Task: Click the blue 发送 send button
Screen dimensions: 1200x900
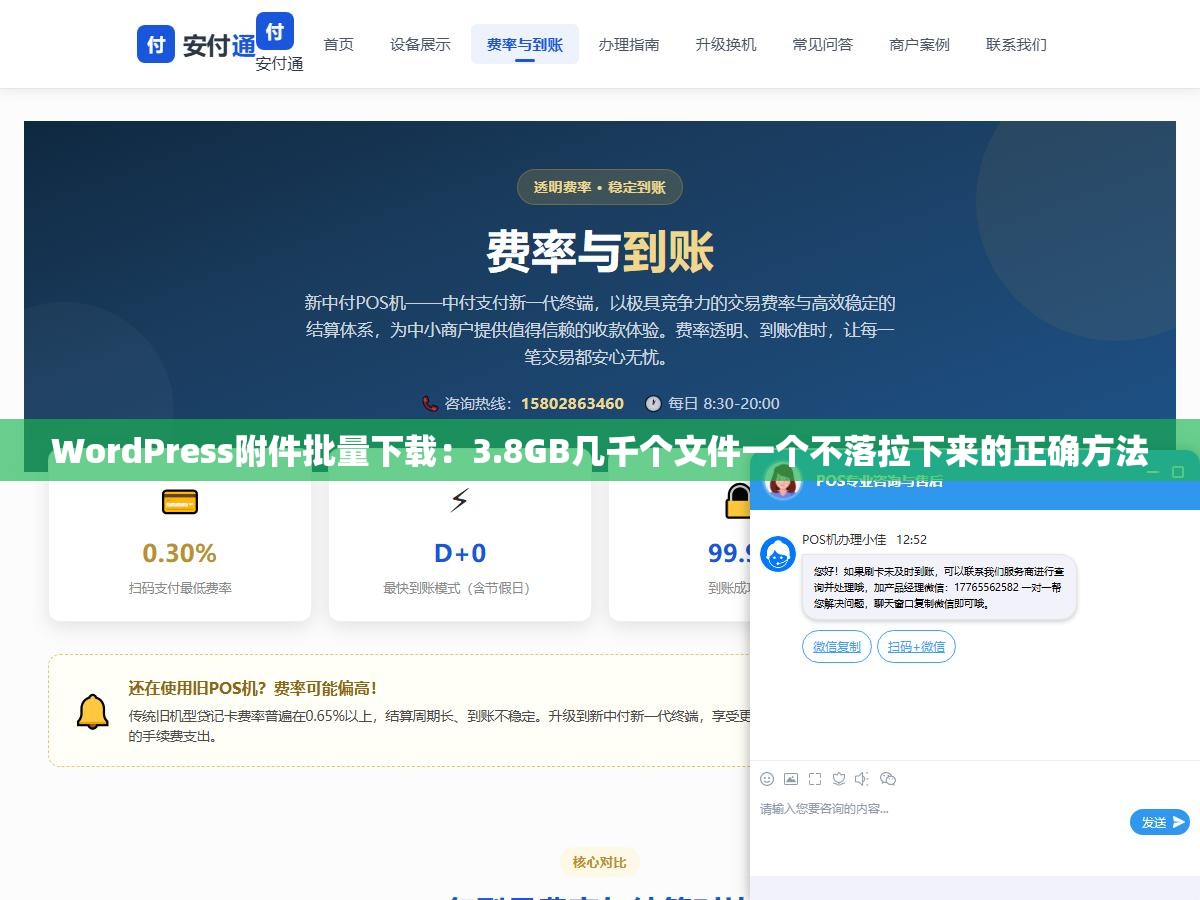Action: tap(1160, 822)
